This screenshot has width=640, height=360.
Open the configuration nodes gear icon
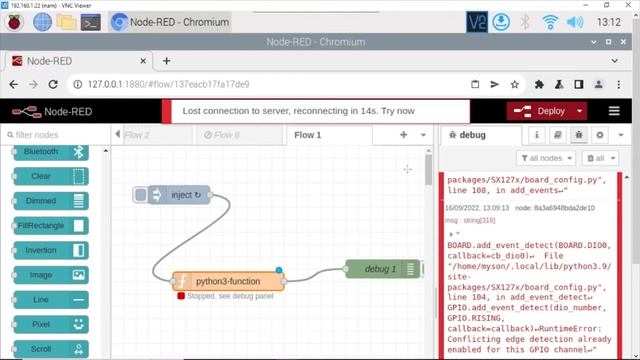pos(600,135)
